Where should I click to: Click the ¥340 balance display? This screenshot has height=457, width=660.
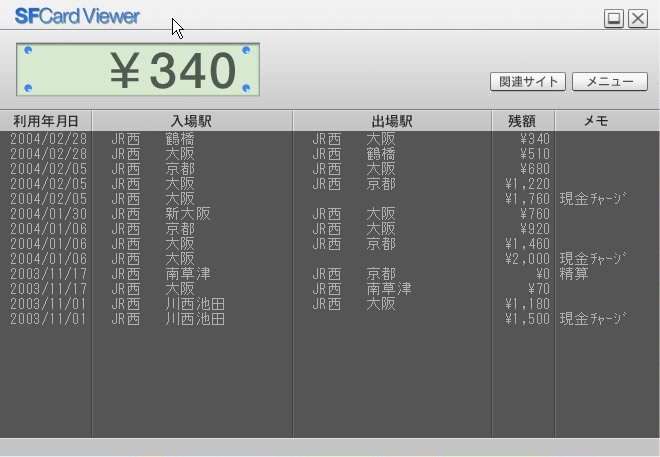[138, 69]
